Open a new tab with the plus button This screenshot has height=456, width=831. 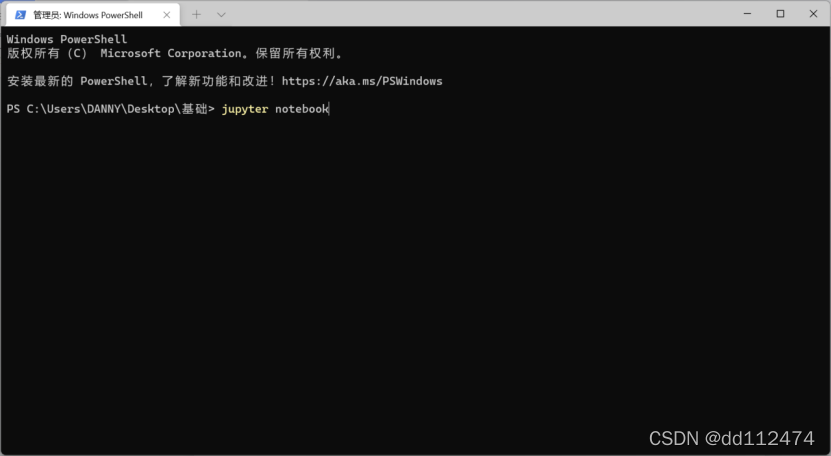coord(196,15)
